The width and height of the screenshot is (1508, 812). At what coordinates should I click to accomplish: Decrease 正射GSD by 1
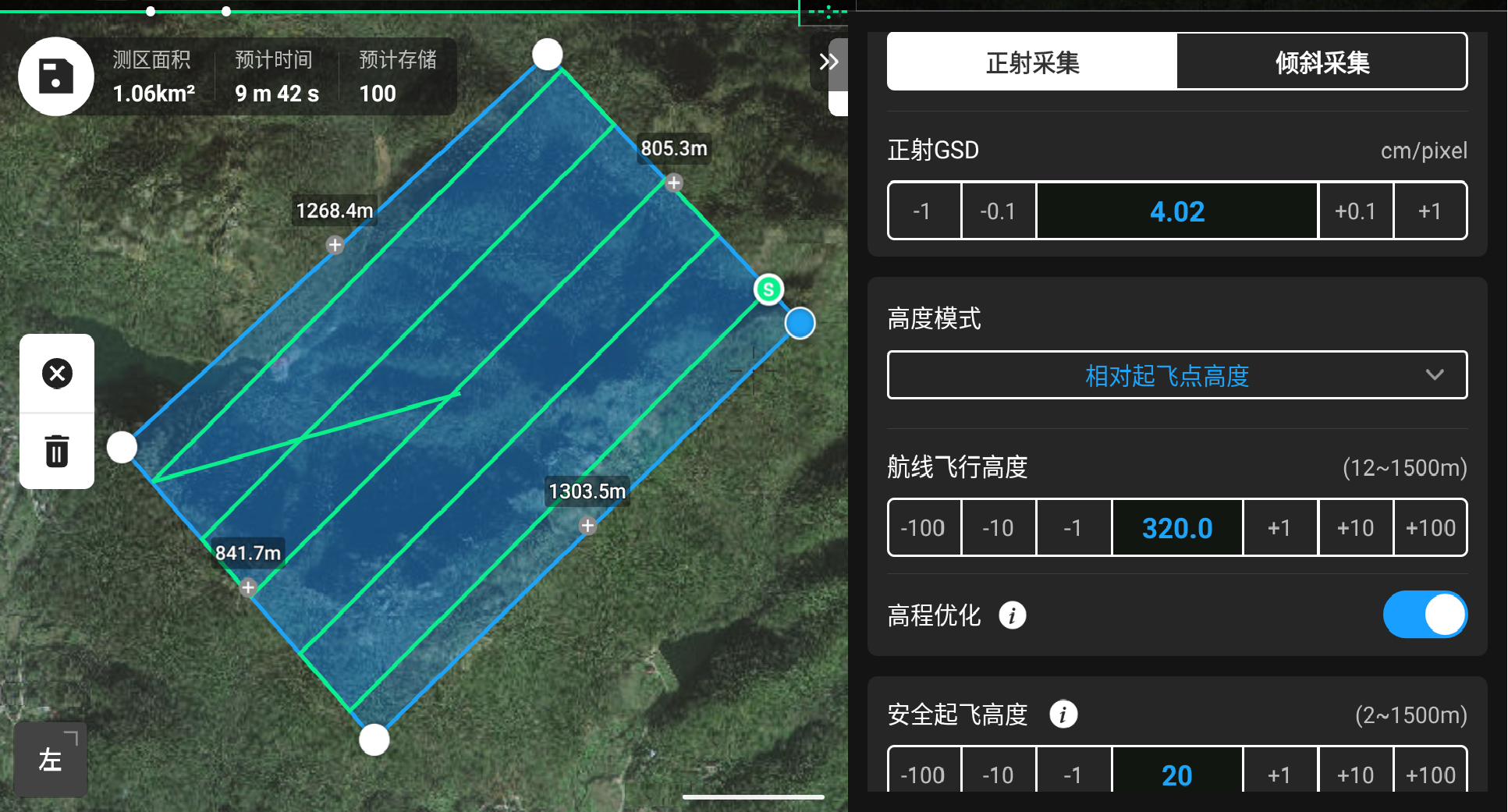pyautogui.click(x=924, y=211)
